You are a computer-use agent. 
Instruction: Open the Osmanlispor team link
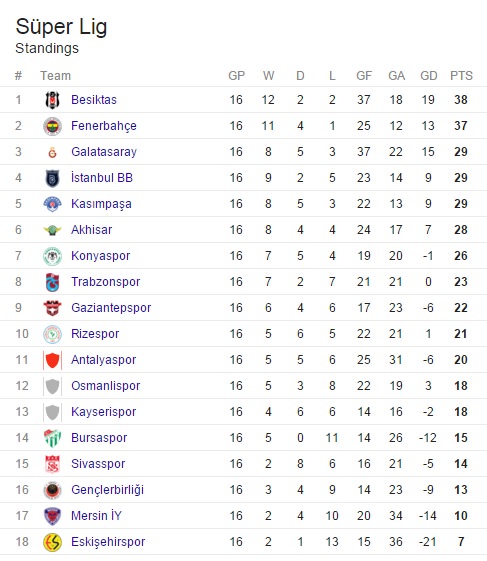[x=106, y=386]
